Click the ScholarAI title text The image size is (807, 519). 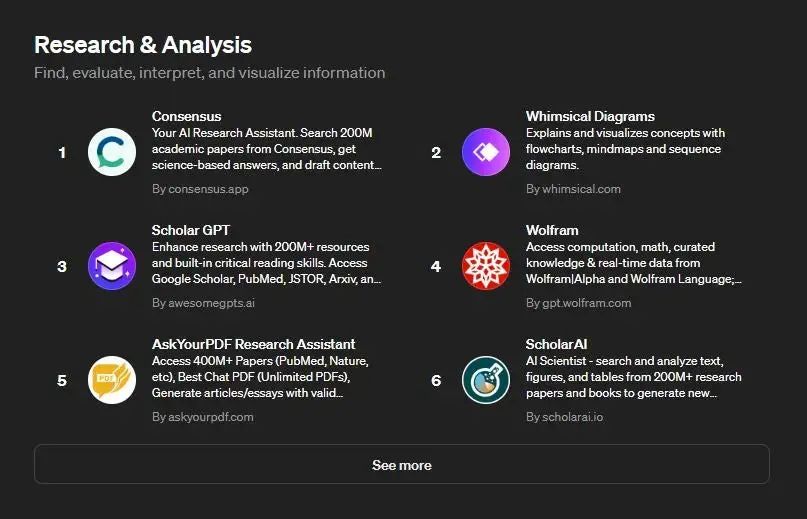click(x=556, y=344)
